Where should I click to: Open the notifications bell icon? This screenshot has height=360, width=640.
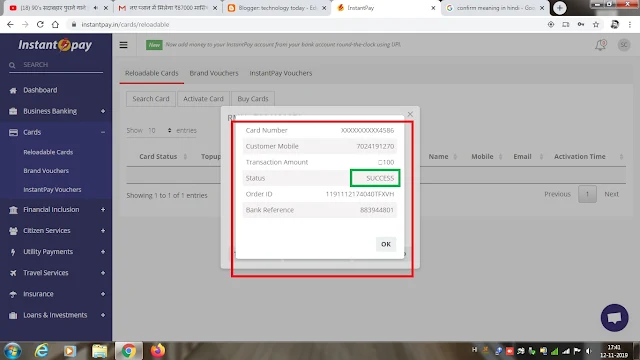click(x=600, y=45)
